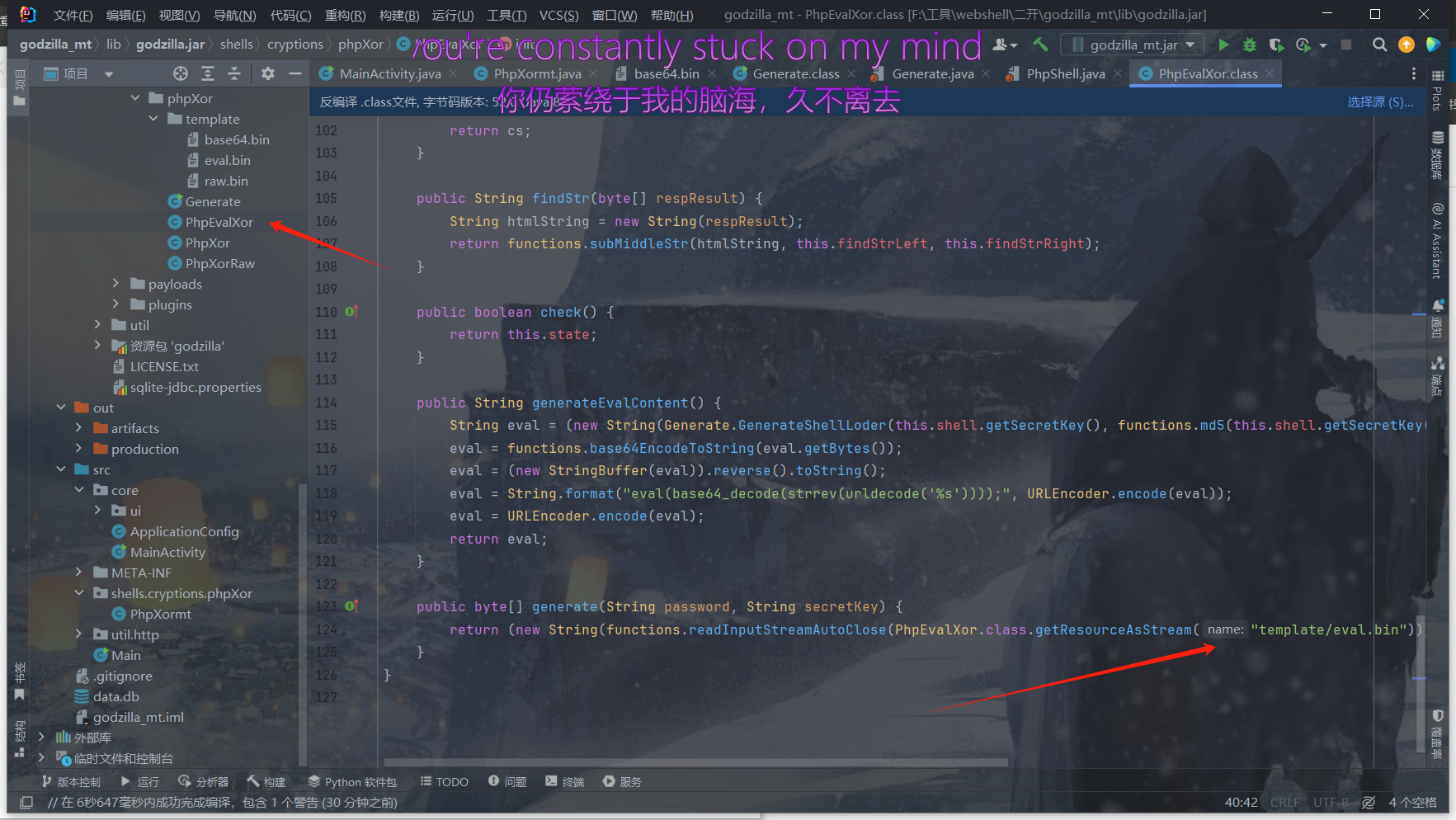Click override gutter icon on line 110
This screenshot has width=1456, height=820.
(351, 312)
